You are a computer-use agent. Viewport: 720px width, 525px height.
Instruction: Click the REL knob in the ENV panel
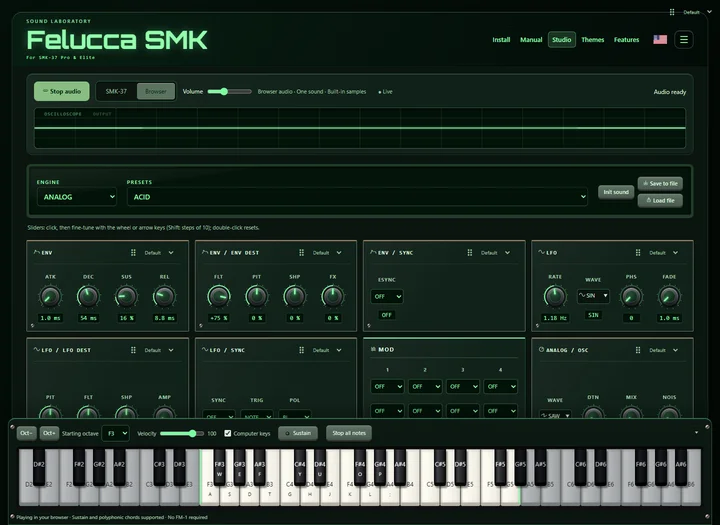coord(164,297)
